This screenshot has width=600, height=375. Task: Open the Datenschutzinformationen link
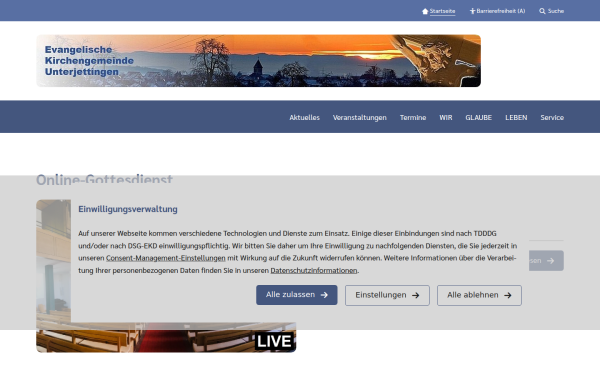tap(314, 271)
